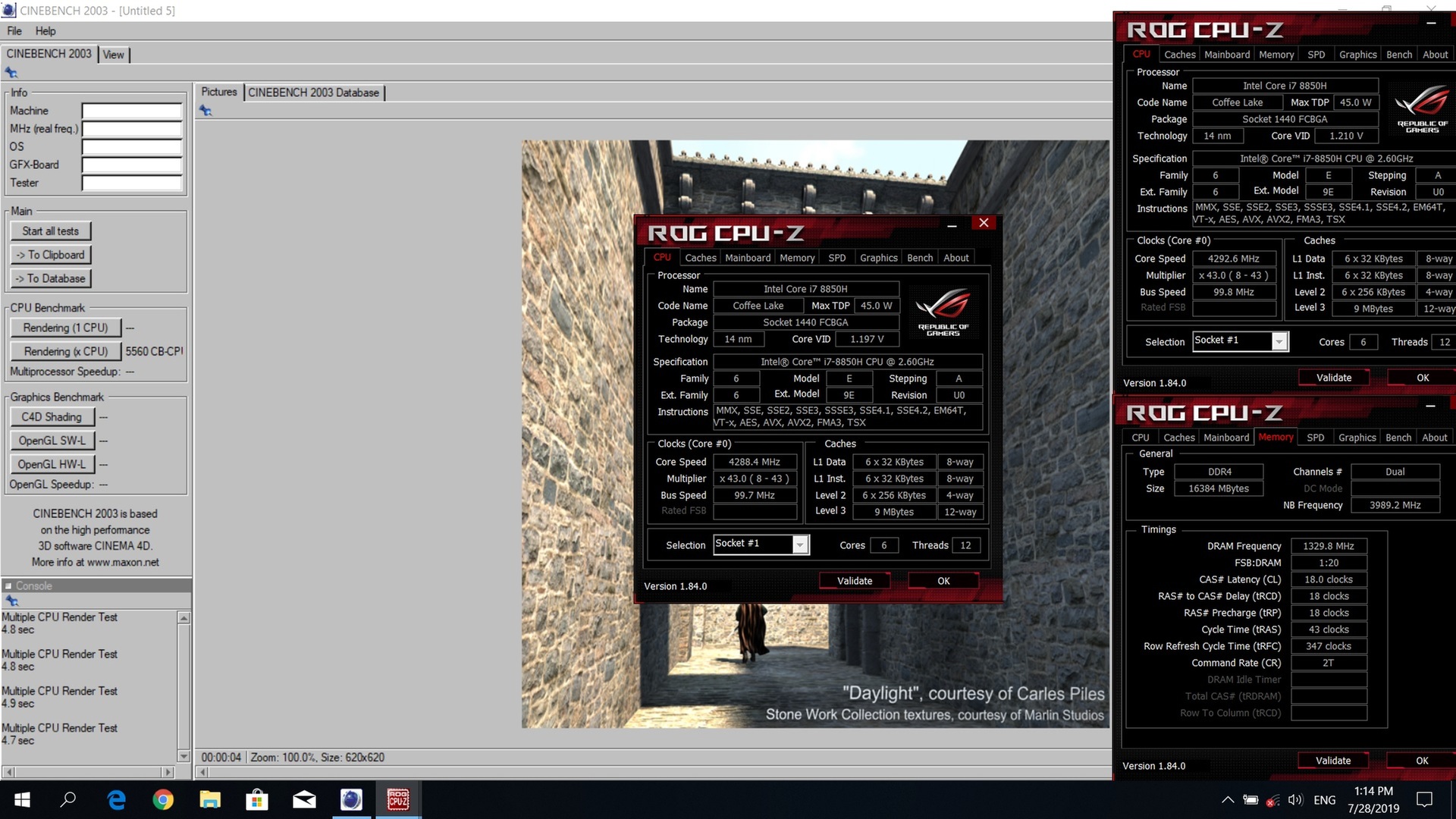The height and width of the screenshot is (819, 1456).
Task: Run Rendering (1 CPU) benchmark
Action: coord(65,328)
